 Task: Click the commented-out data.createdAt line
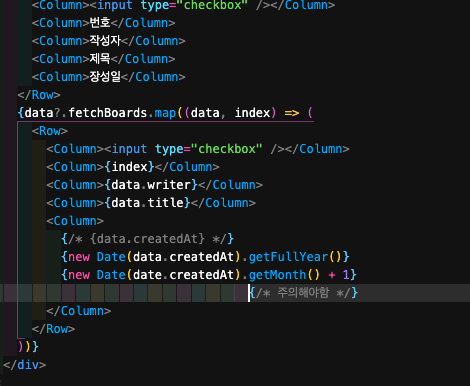point(148,239)
